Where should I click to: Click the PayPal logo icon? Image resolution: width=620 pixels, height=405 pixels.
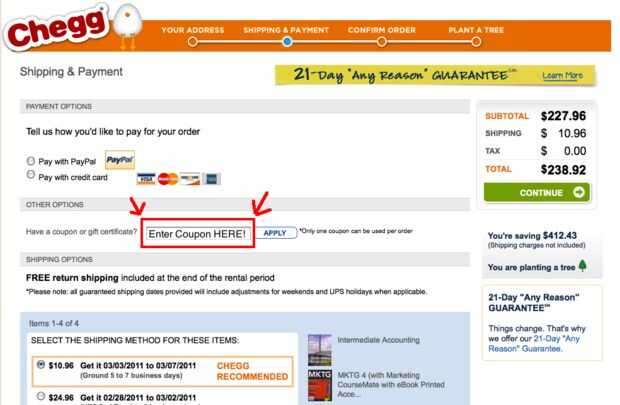pos(120,160)
